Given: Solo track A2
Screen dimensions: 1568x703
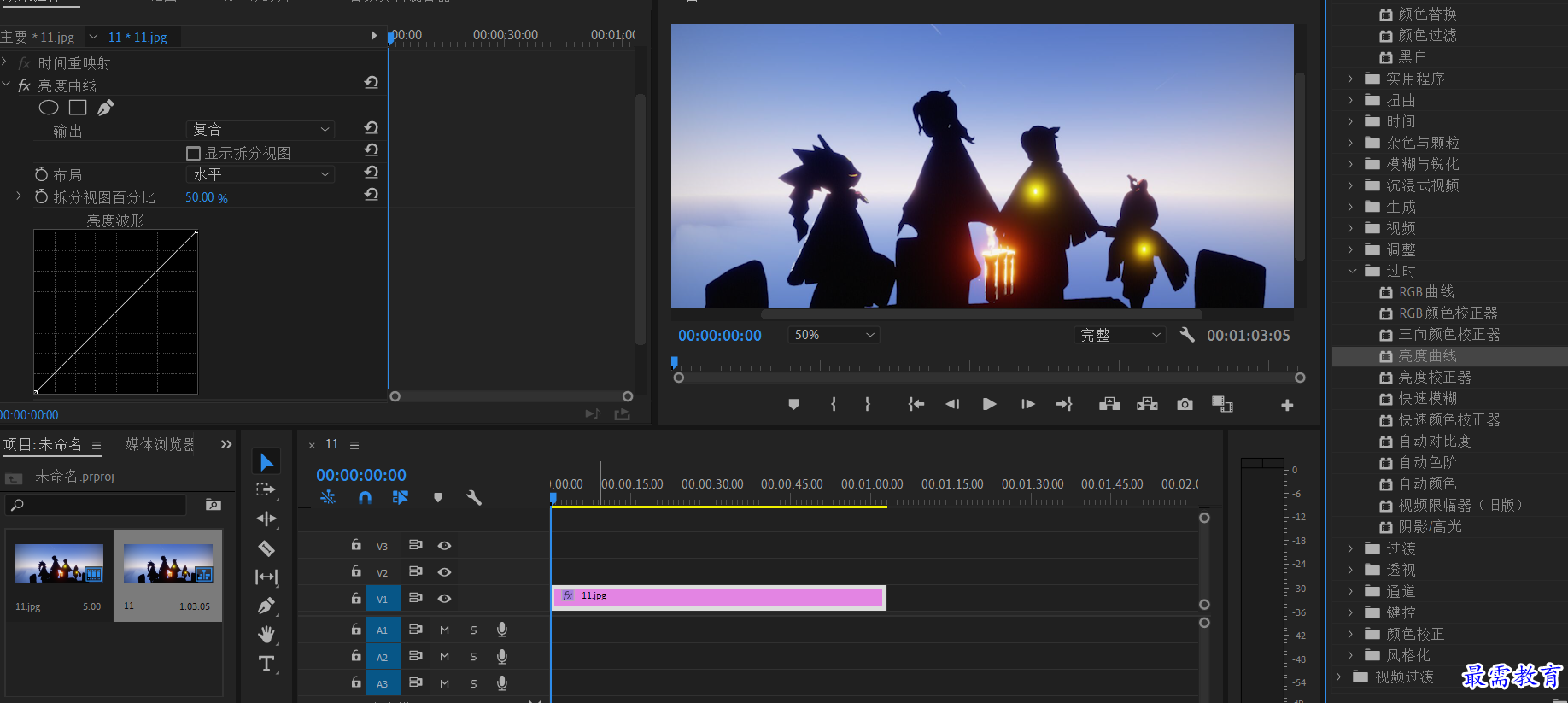Looking at the screenshot, I should (473, 657).
